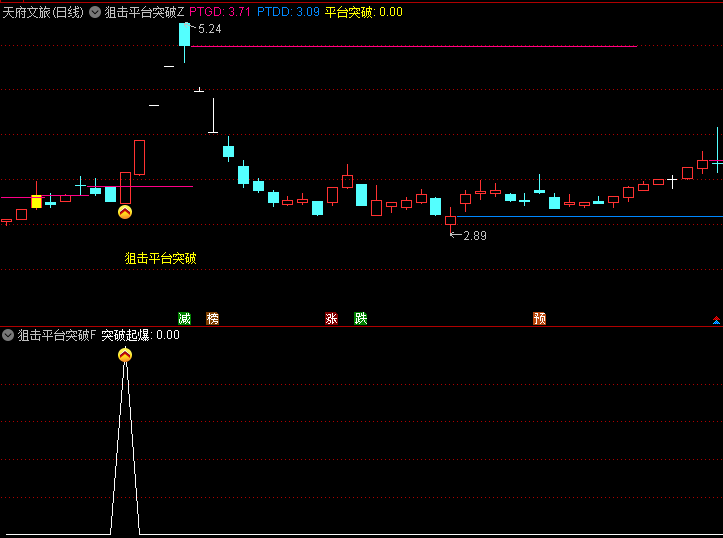This screenshot has height=538, width=723.
Task: Click the PTGD: 3.71 value
Action: point(220,12)
